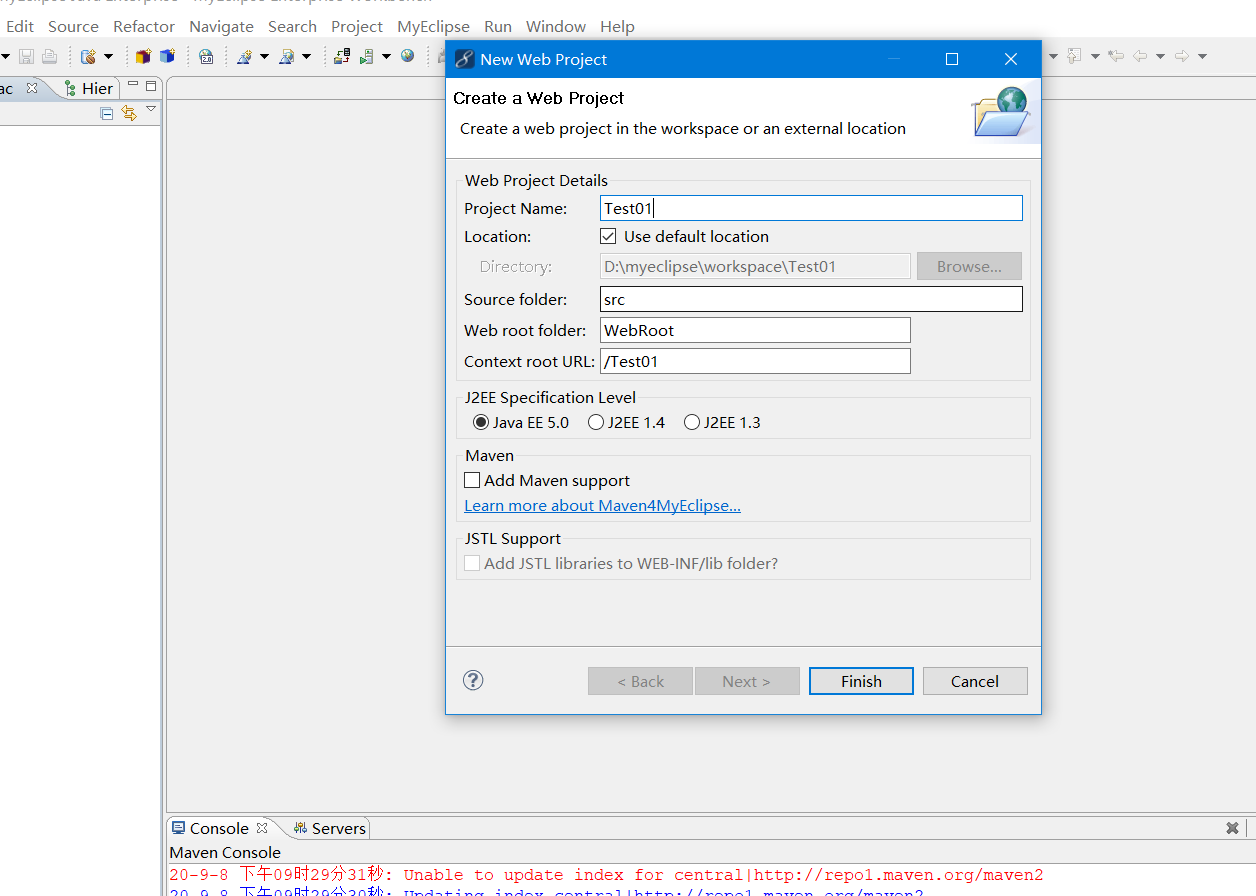Toggle Link with Editor yellow arrows icon

point(129,113)
